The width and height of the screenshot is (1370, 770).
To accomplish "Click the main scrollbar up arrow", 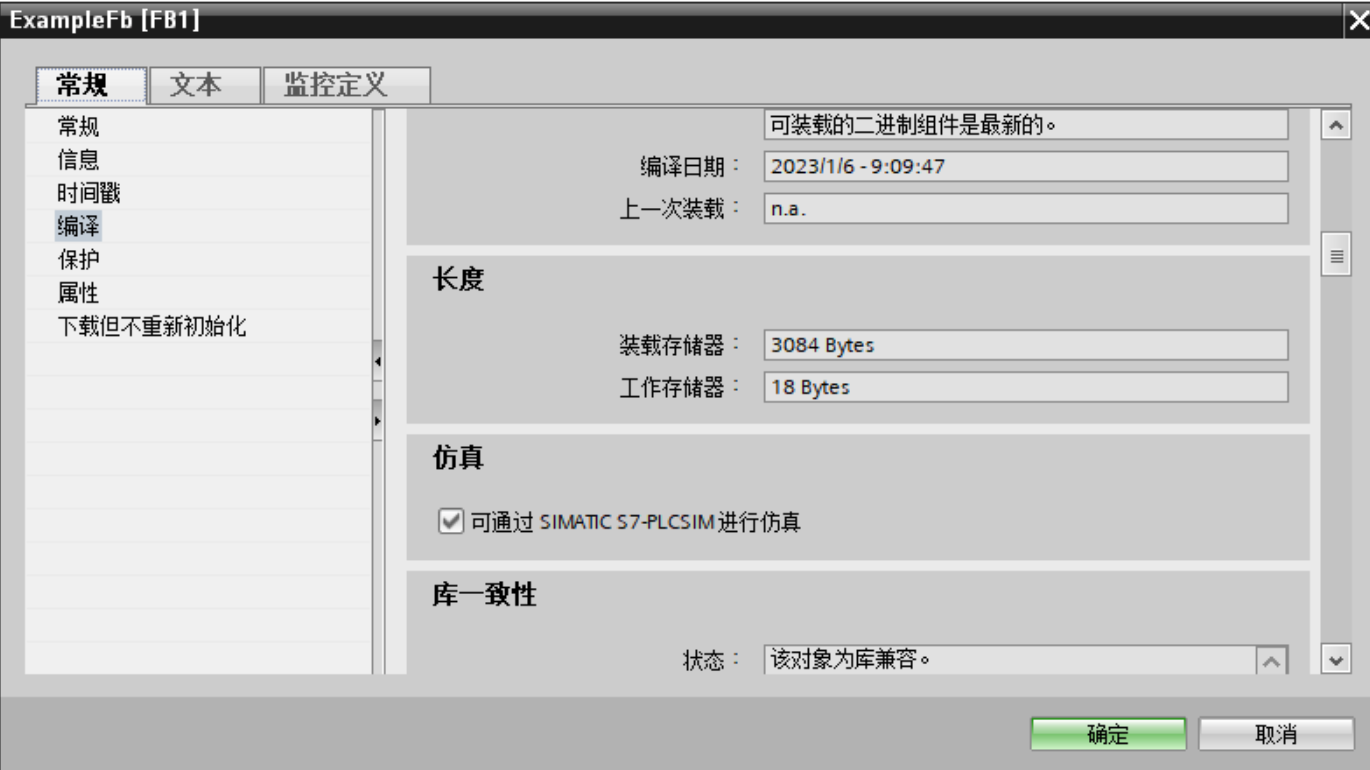I will tap(1335, 125).
